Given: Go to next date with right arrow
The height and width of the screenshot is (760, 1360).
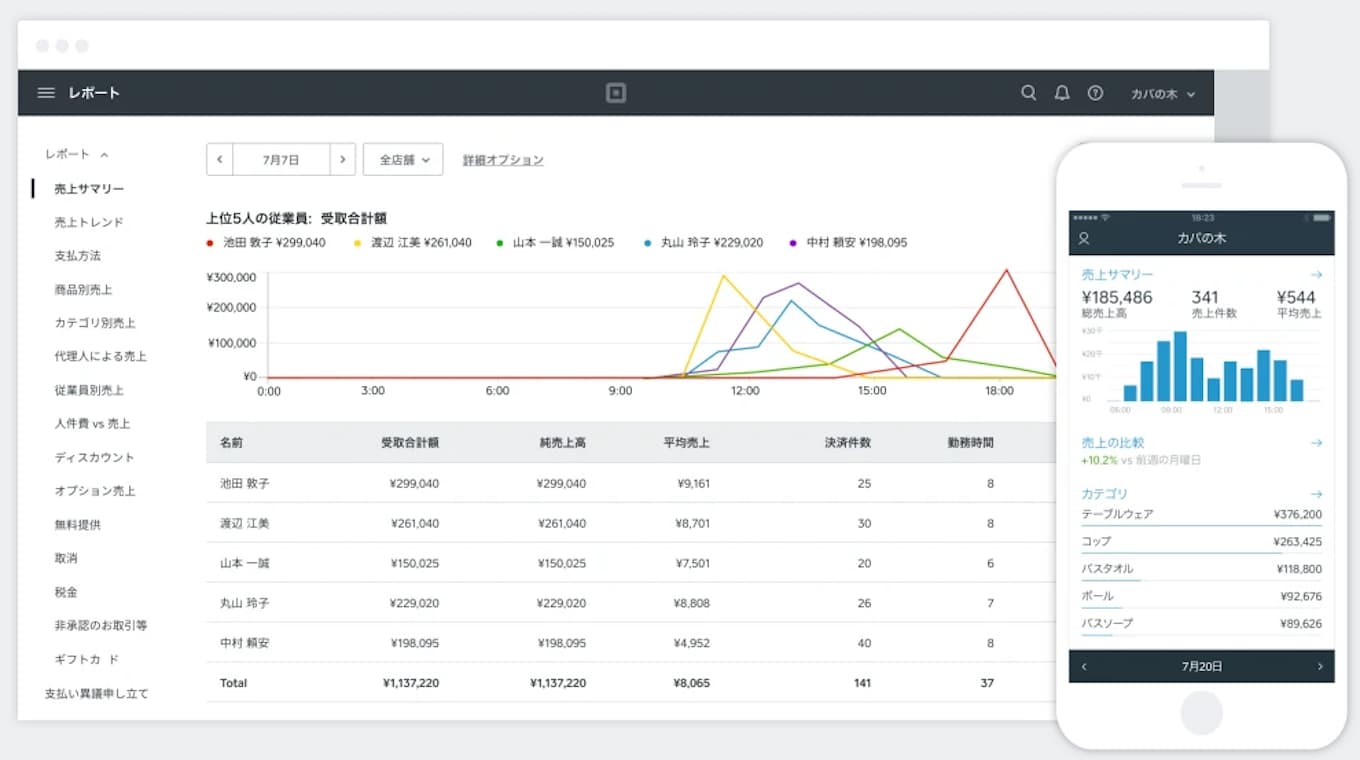Looking at the screenshot, I should pos(342,159).
